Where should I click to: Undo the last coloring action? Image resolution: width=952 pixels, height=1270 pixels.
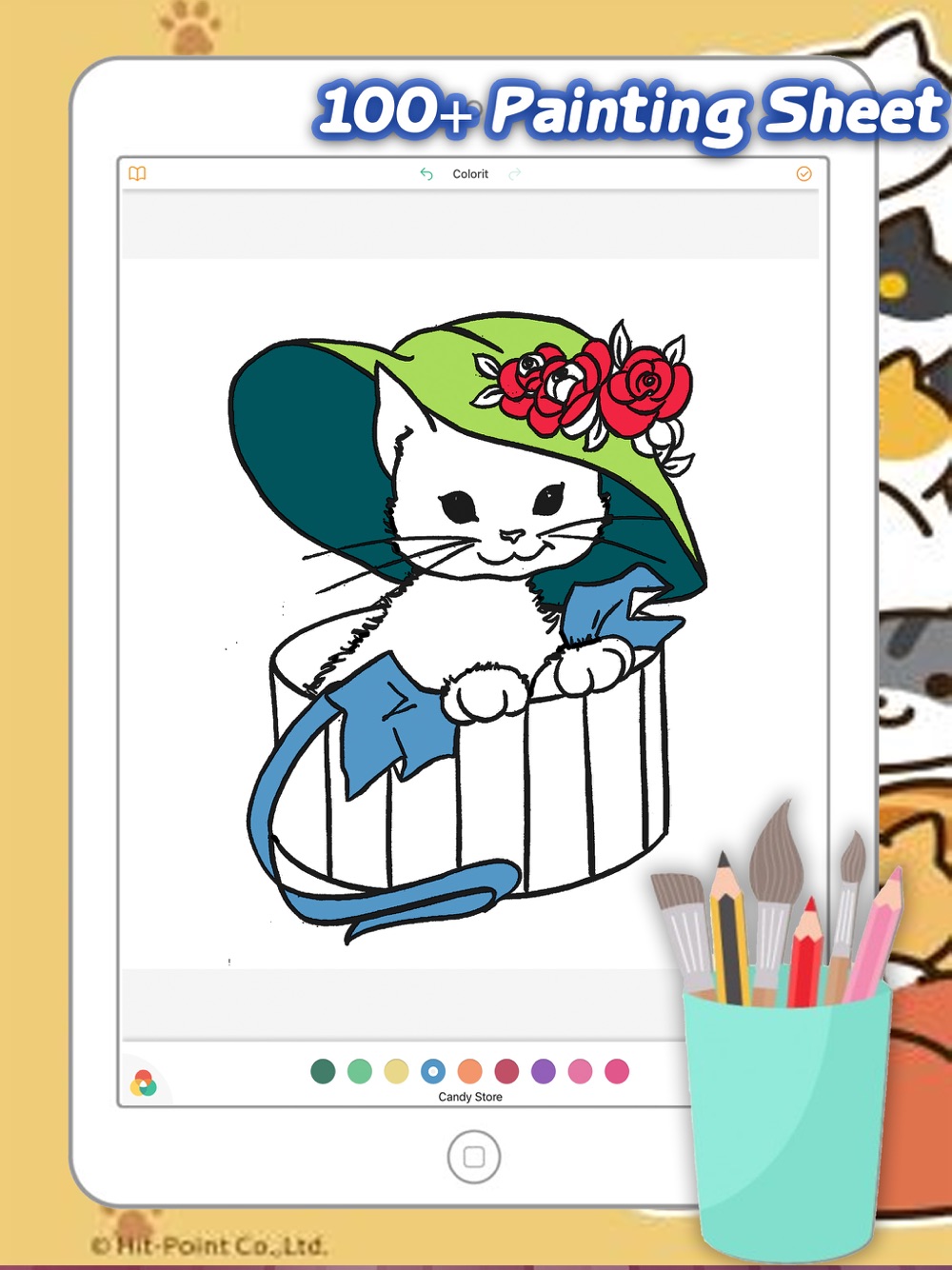(x=426, y=174)
